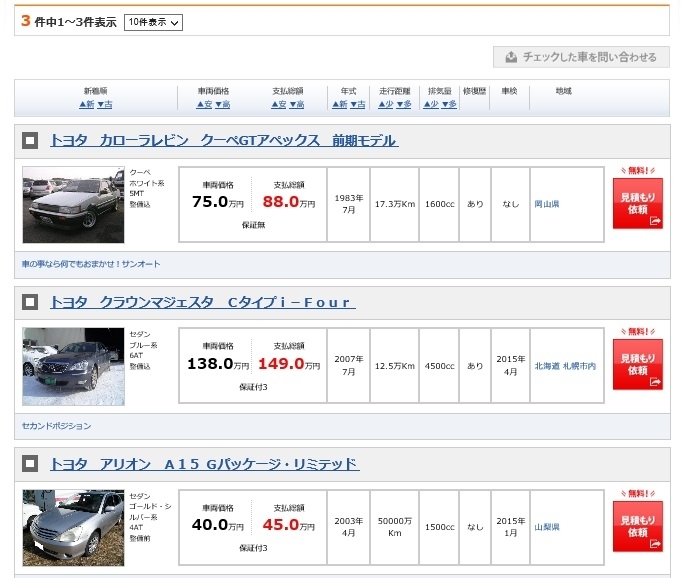Screen dimensions: 681x578
Task: Sort 支払総額 highest first (▼高)
Action: point(297,104)
